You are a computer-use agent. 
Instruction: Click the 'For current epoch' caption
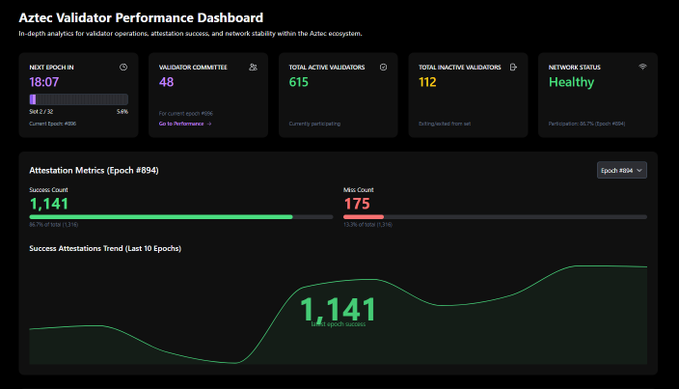click(186, 113)
